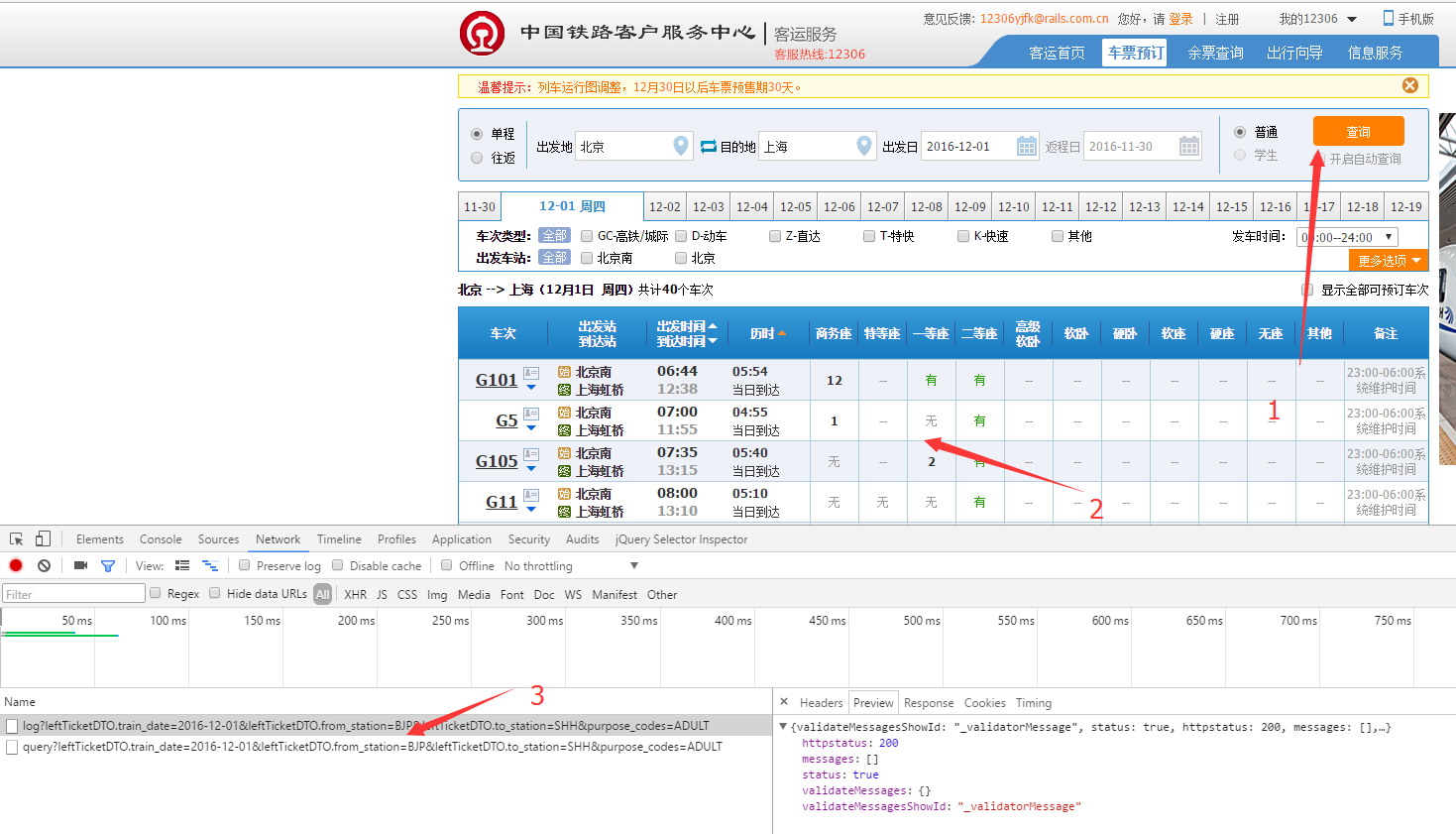
Task: Enable Offline checkbox
Action: point(447,565)
